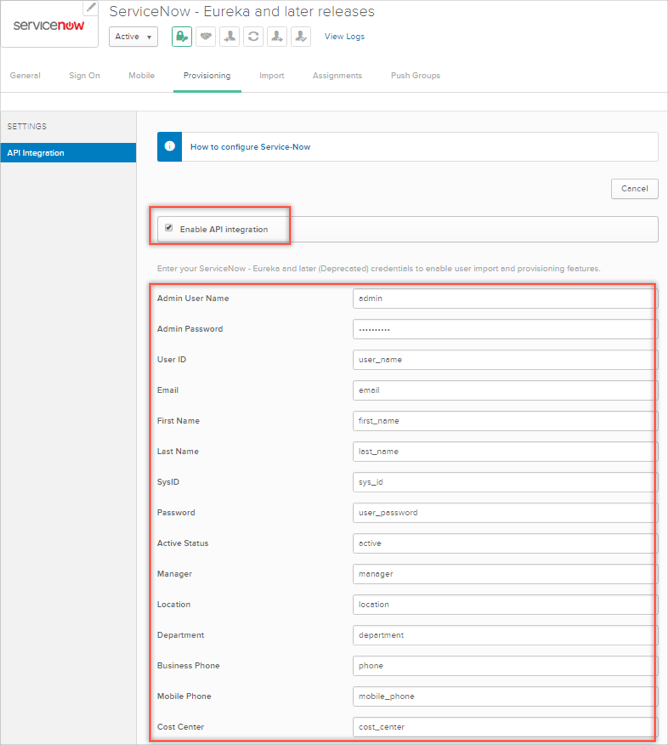The height and width of the screenshot is (745, 668).
Task: Click the green lock sign-on icon
Action: click(181, 36)
